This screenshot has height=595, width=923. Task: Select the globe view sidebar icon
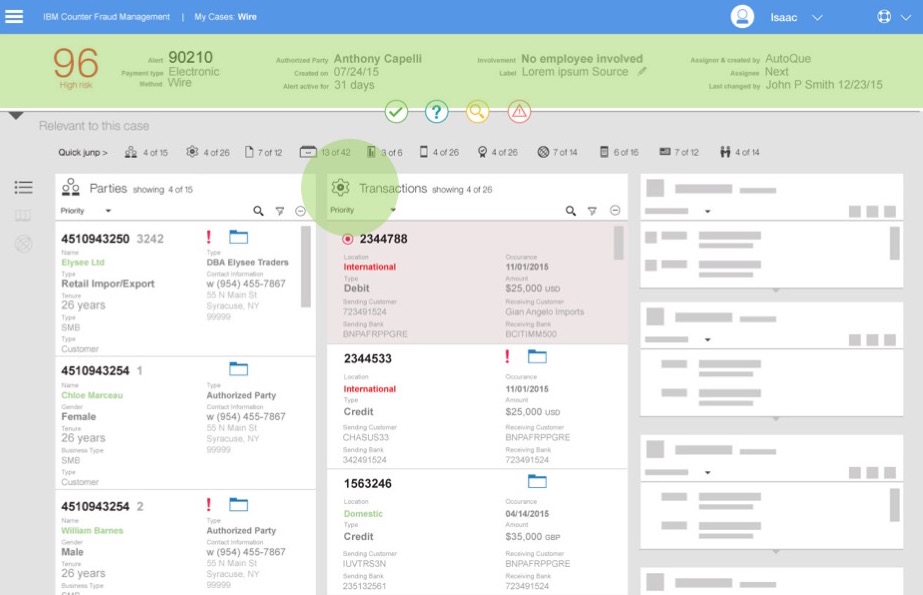[x=24, y=243]
